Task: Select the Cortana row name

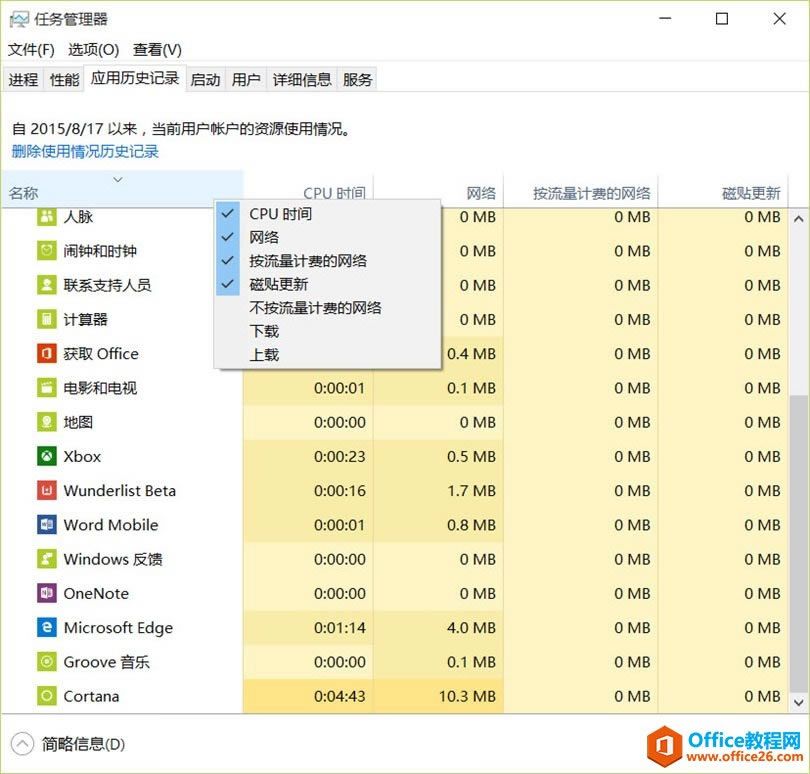Action: pos(91,696)
